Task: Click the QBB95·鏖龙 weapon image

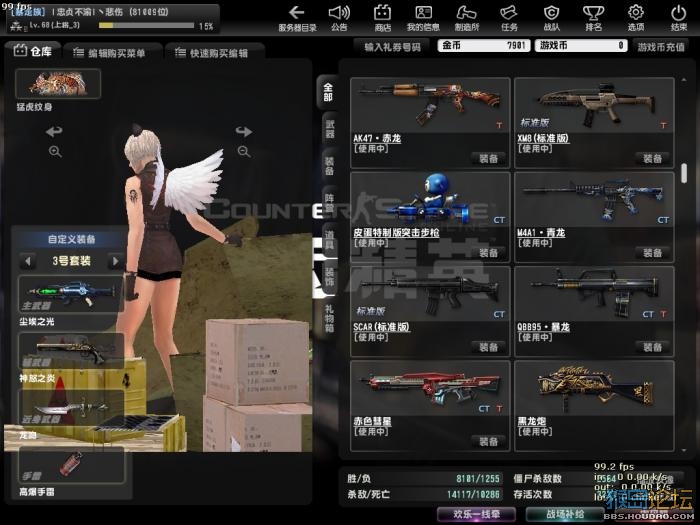Action: 594,293
